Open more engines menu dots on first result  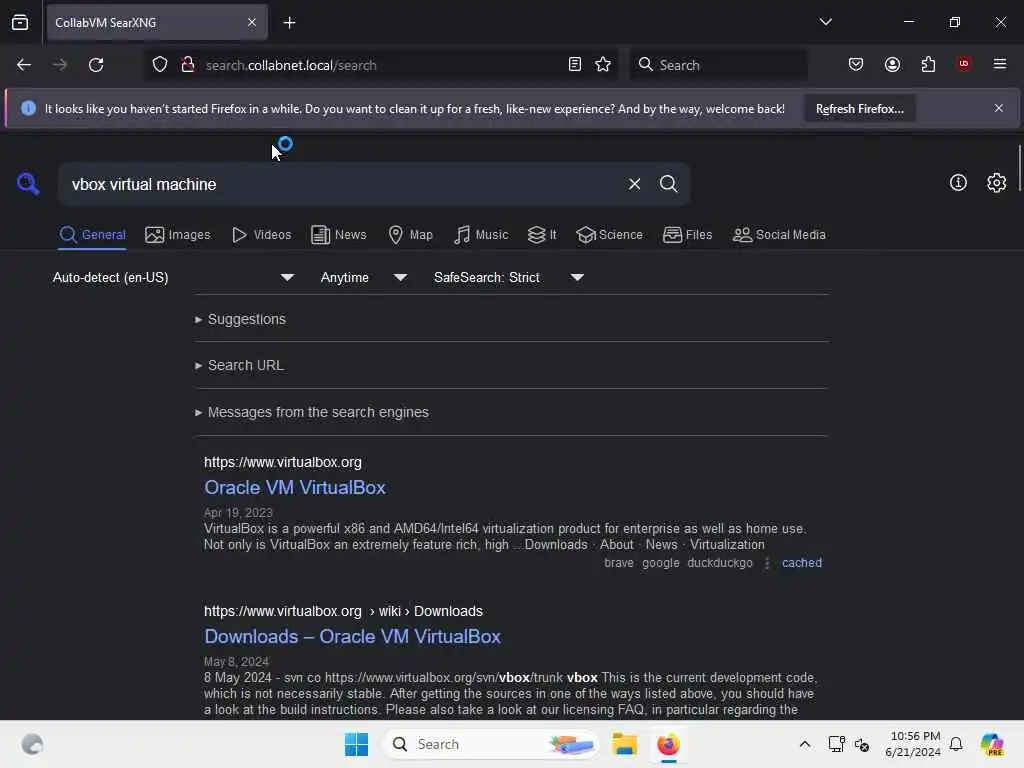767,563
